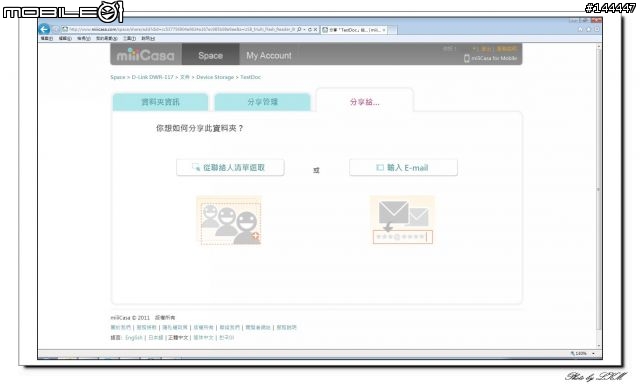Viewport: 640px width, 388px height.
Task: Switch language to 한국어
Action: (227, 338)
